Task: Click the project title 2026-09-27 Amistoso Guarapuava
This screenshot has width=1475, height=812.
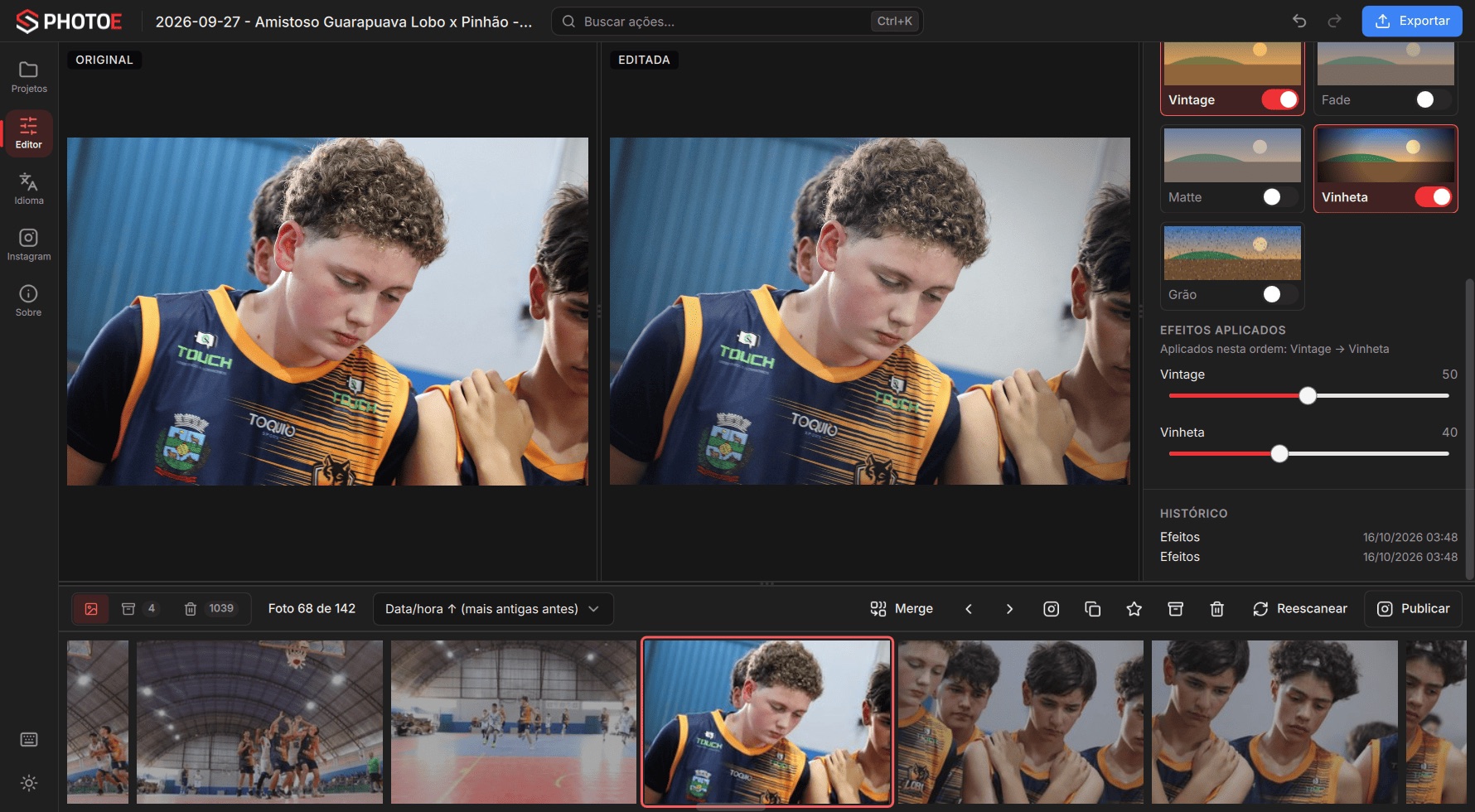Action: pos(344,22)
